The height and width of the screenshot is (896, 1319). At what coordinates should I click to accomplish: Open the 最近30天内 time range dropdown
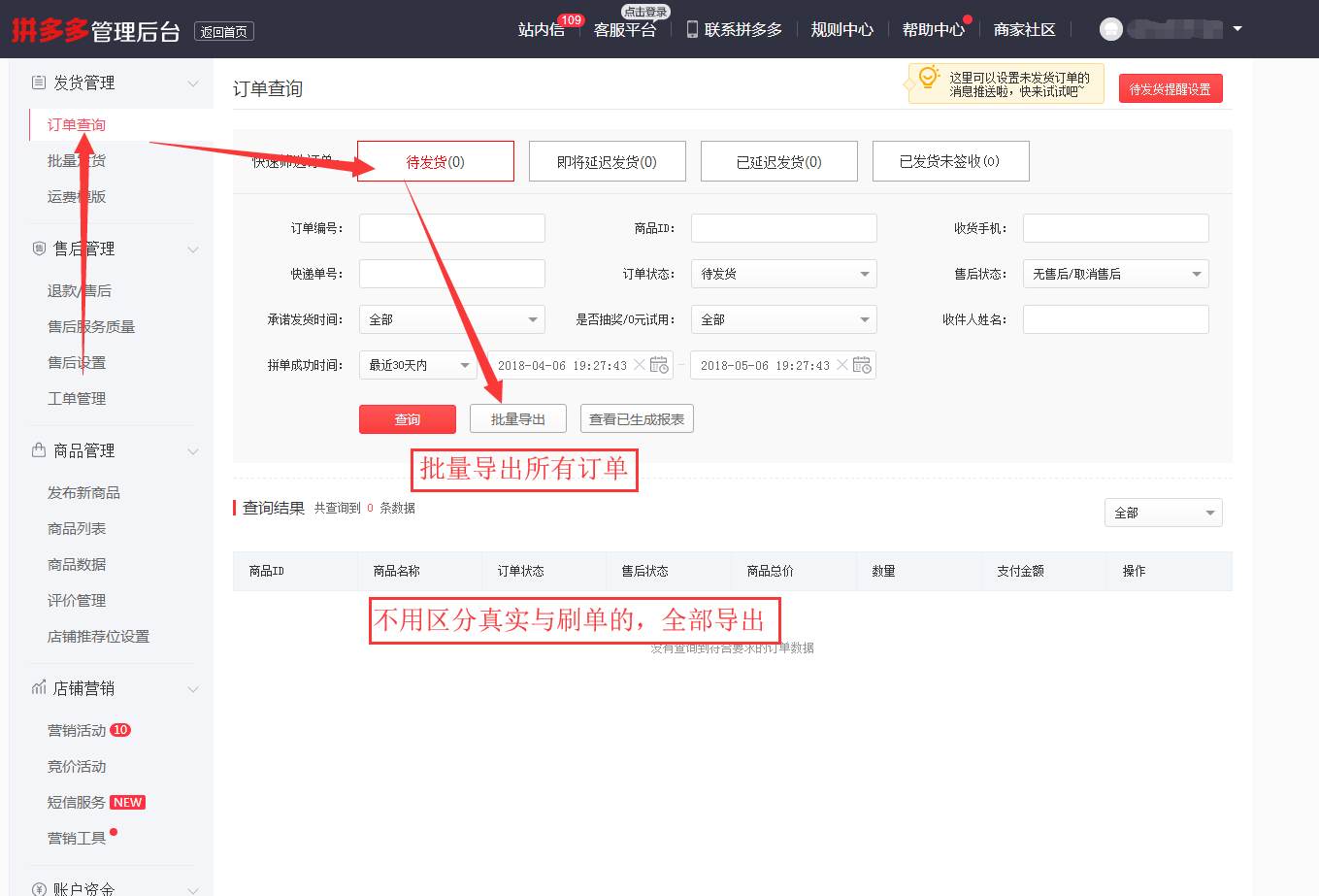418,365
